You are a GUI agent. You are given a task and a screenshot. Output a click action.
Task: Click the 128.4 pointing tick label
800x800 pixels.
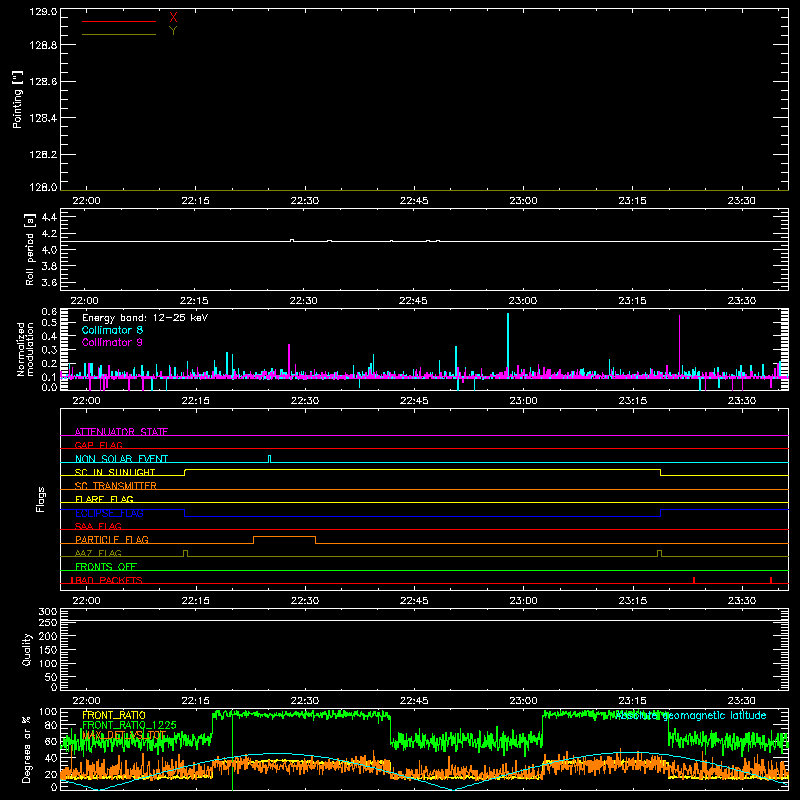pyautogui.click(x=43, y=118)
